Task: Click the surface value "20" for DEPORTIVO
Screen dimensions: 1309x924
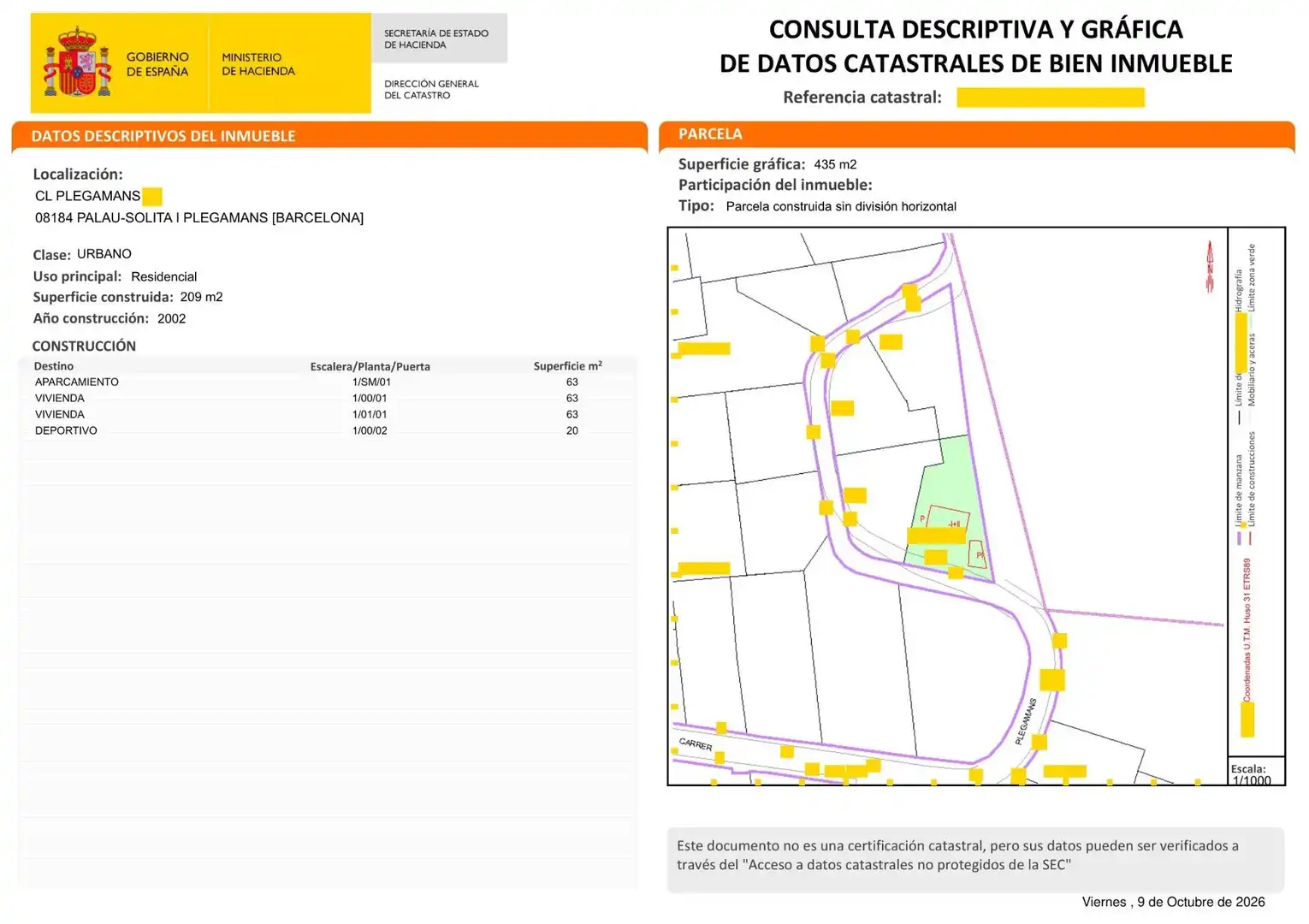Action: coord(572,431)
